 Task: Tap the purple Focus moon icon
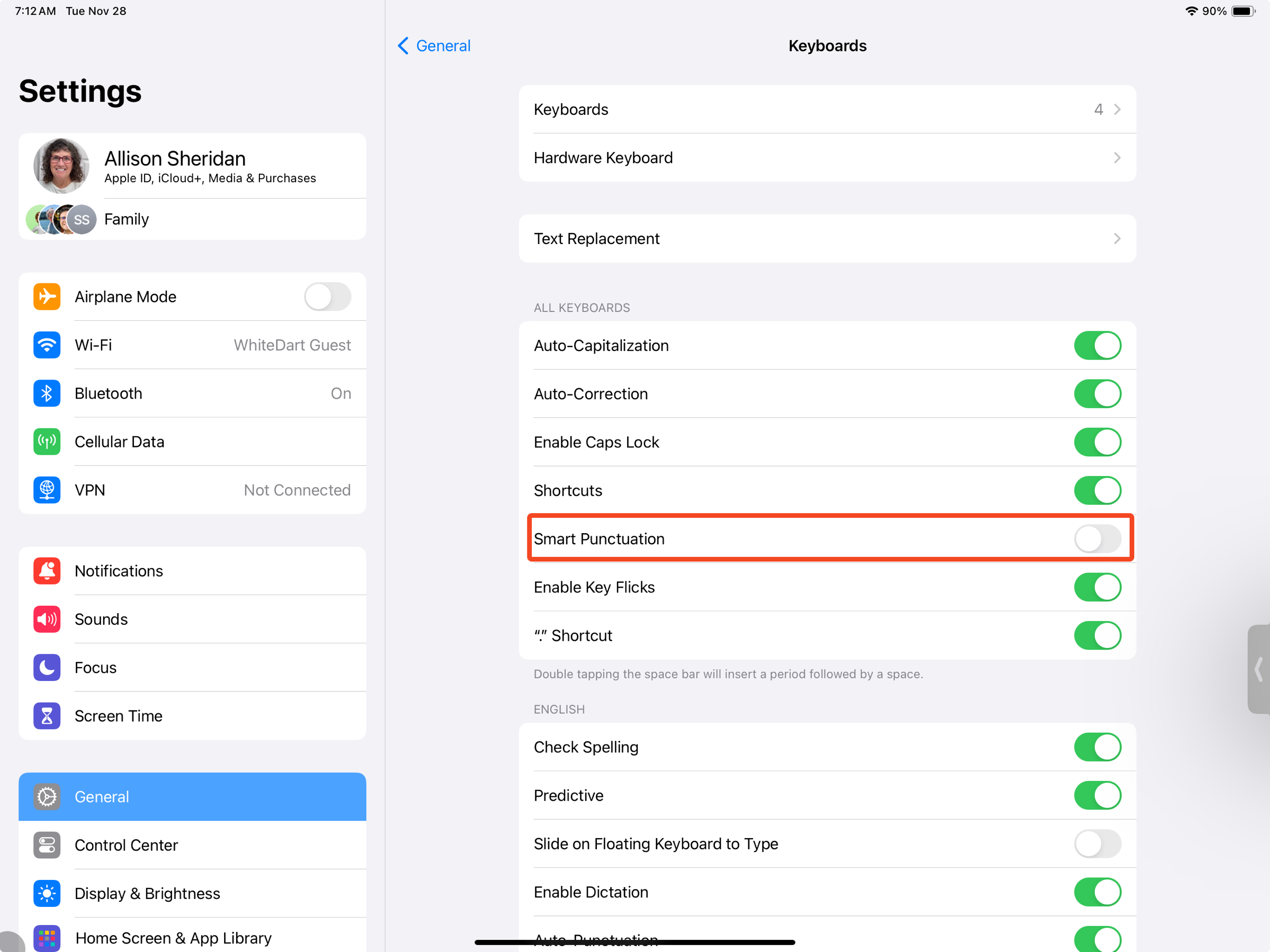[47, 667]
